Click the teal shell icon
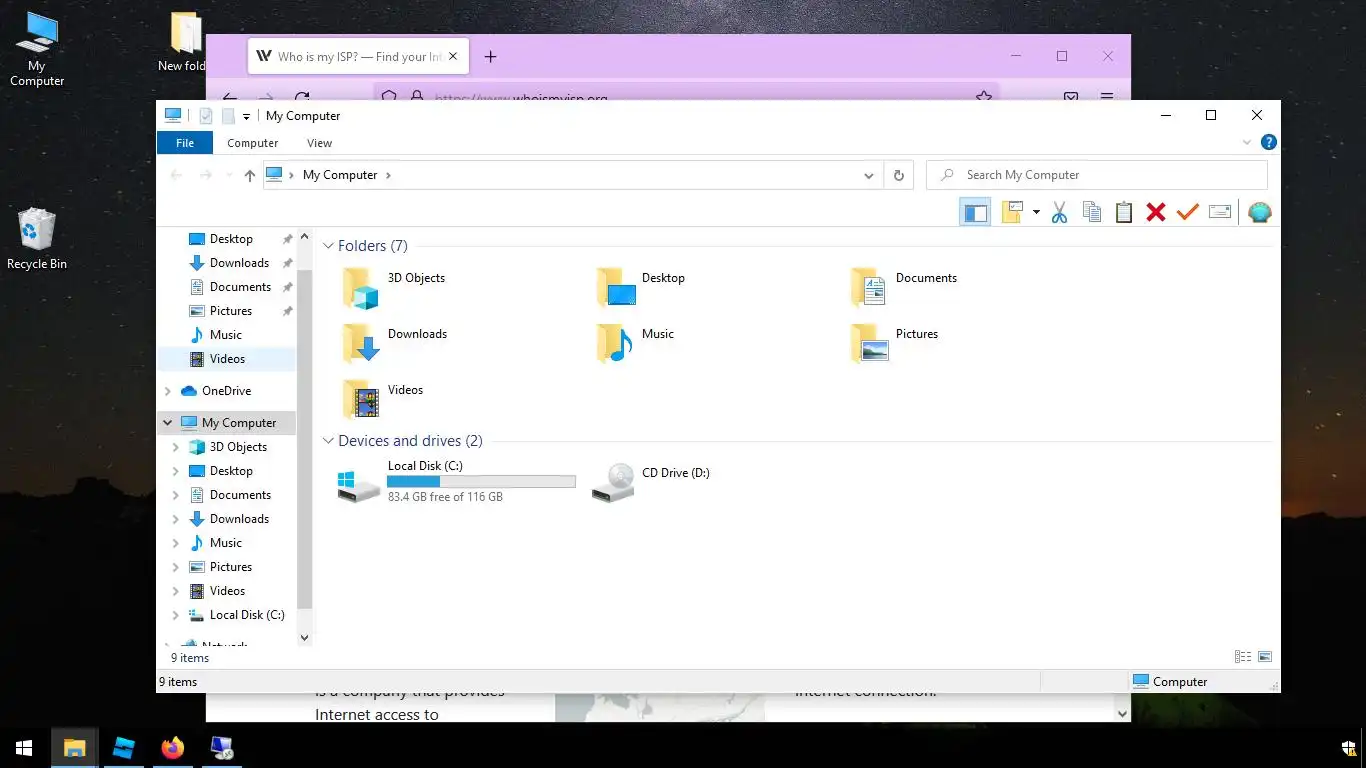 coord(1260,212)
